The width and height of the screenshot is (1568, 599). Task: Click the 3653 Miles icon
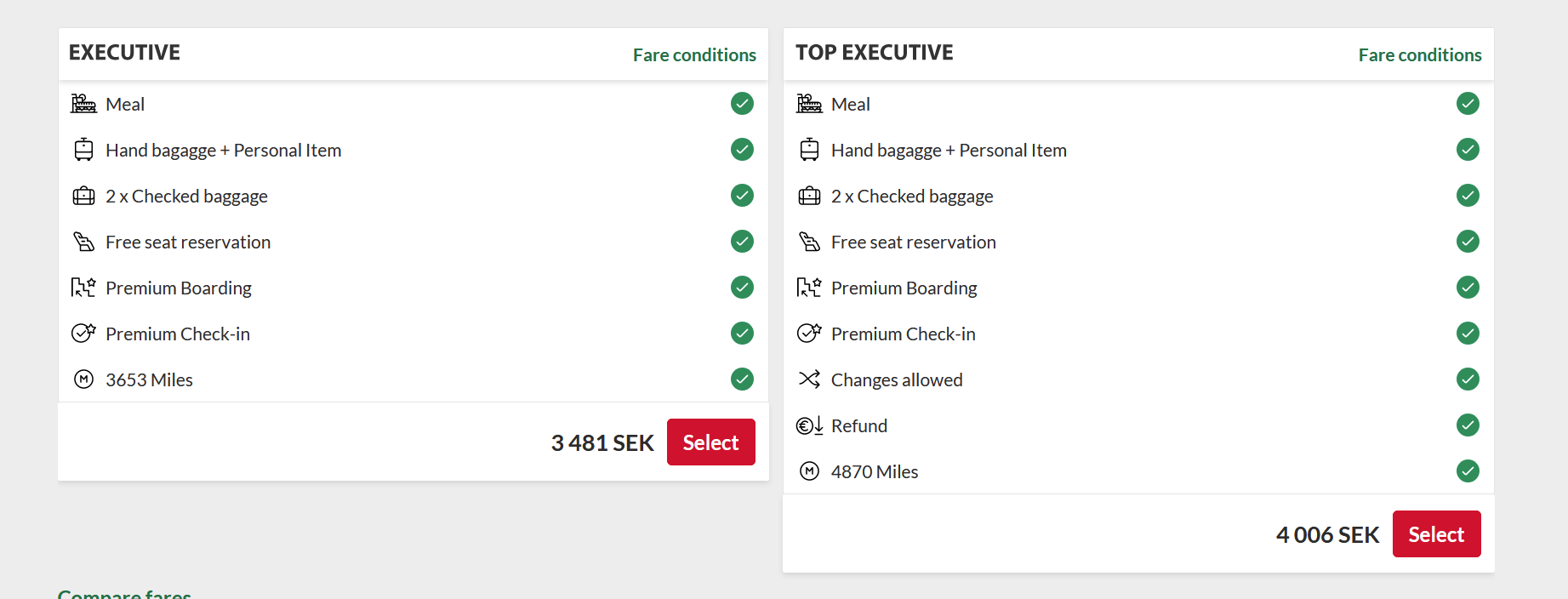pos(83,379)
